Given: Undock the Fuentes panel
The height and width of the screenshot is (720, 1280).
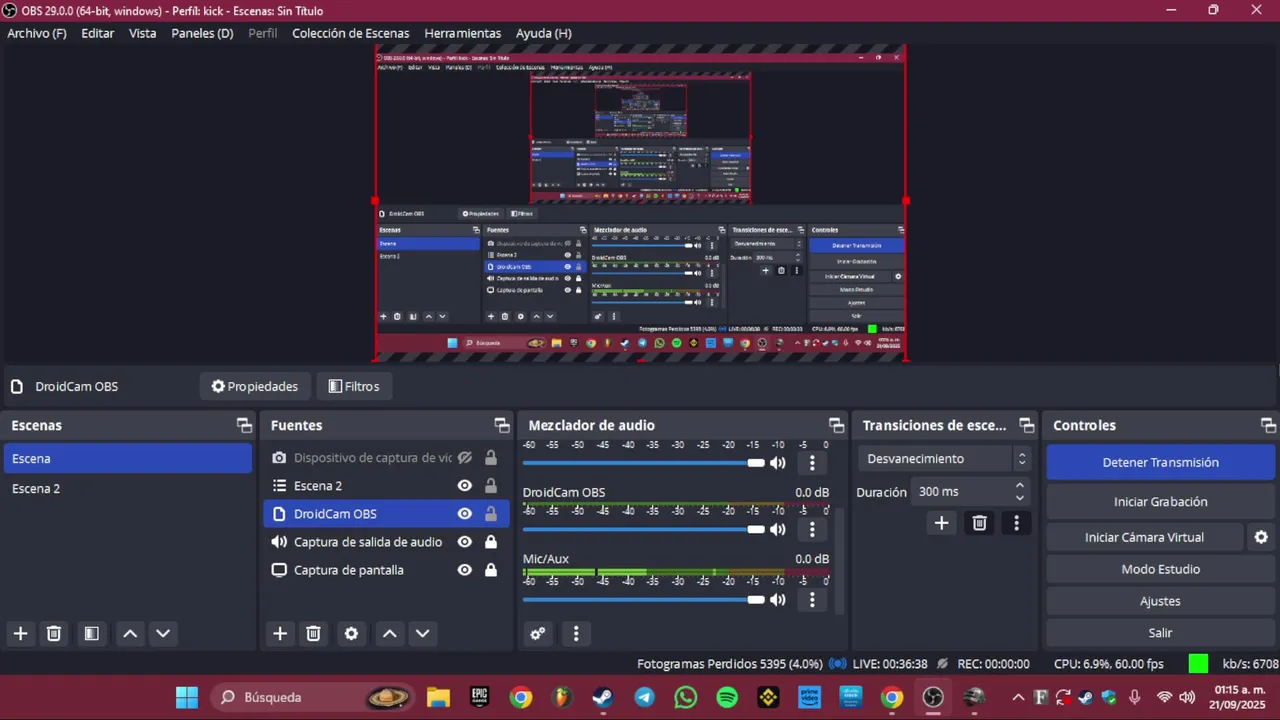Looking at the screenshot, I should 502,425.
